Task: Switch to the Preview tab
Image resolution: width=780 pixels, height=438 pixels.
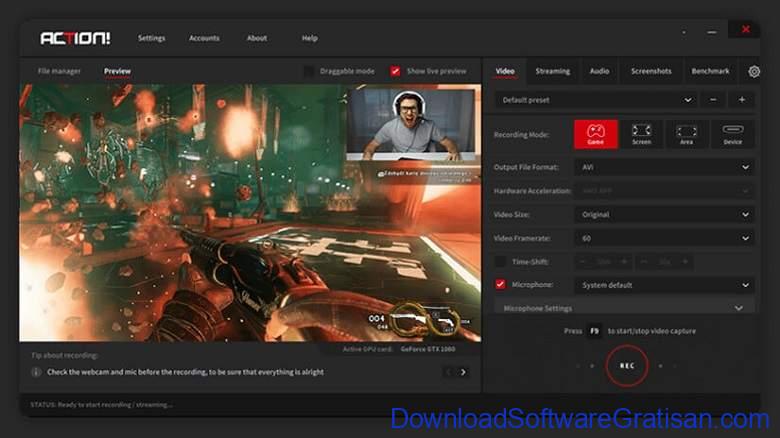Action: (x=117, y=71)
